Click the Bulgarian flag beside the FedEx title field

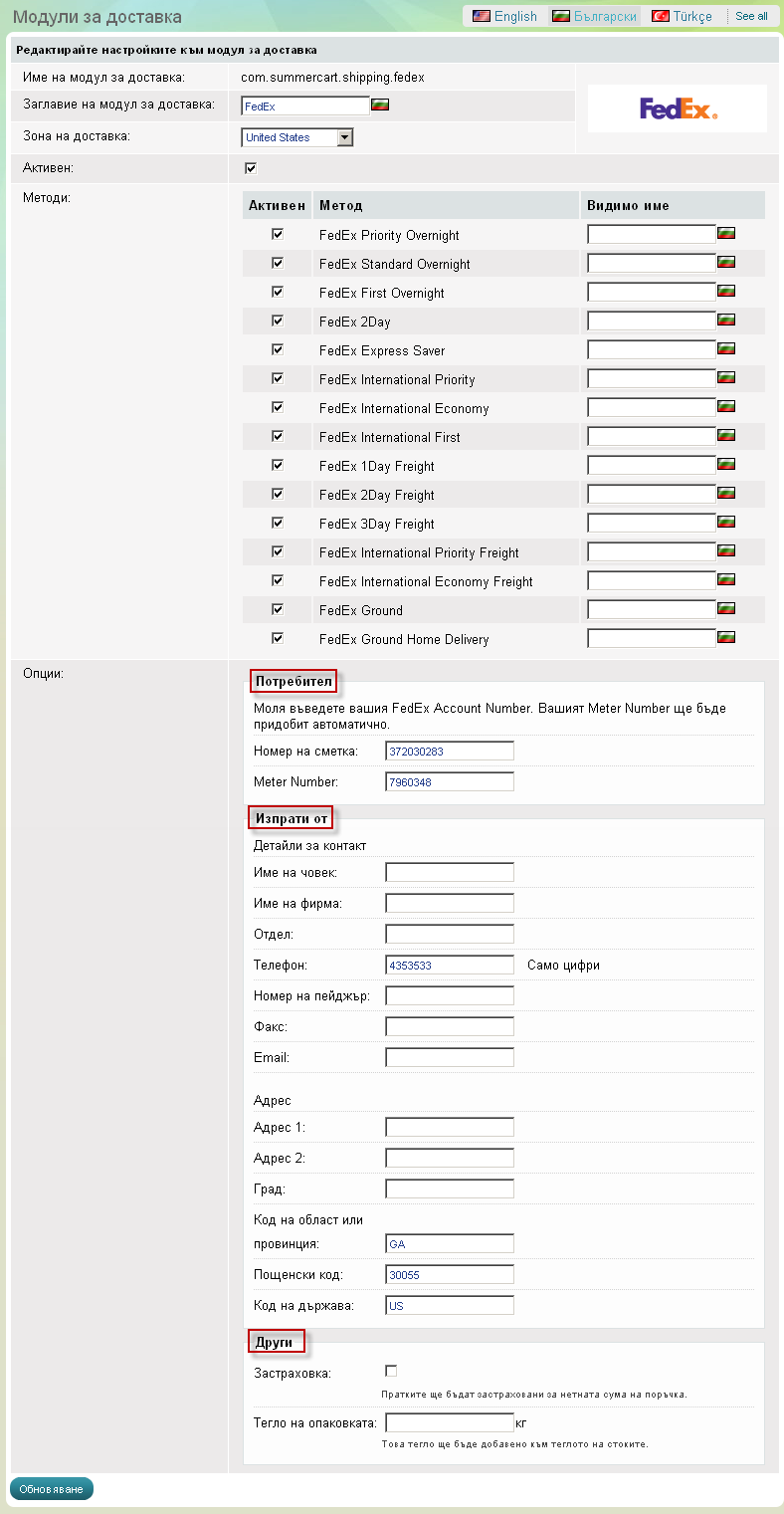(x=380, y=105)
